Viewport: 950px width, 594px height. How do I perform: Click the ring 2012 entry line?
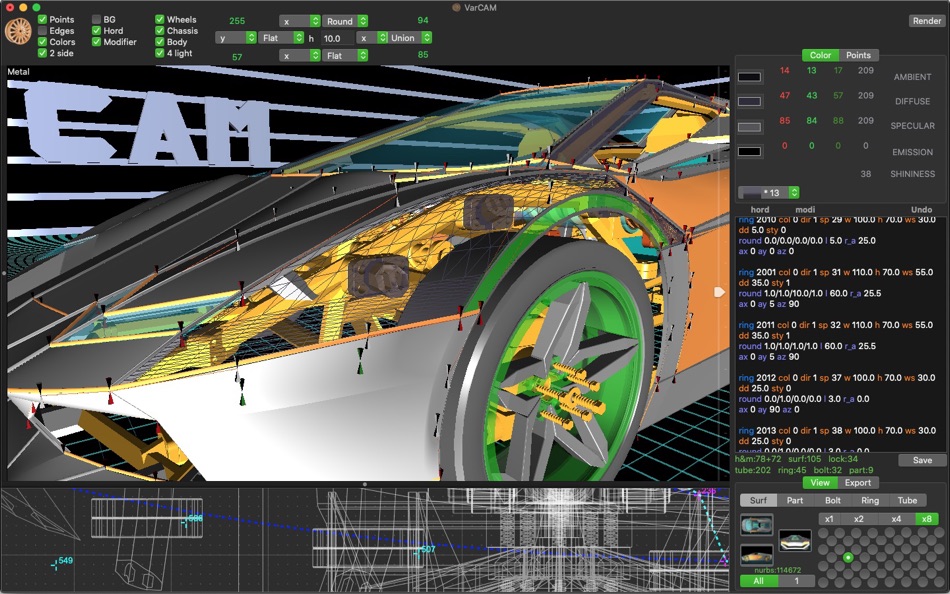(837, 378)
